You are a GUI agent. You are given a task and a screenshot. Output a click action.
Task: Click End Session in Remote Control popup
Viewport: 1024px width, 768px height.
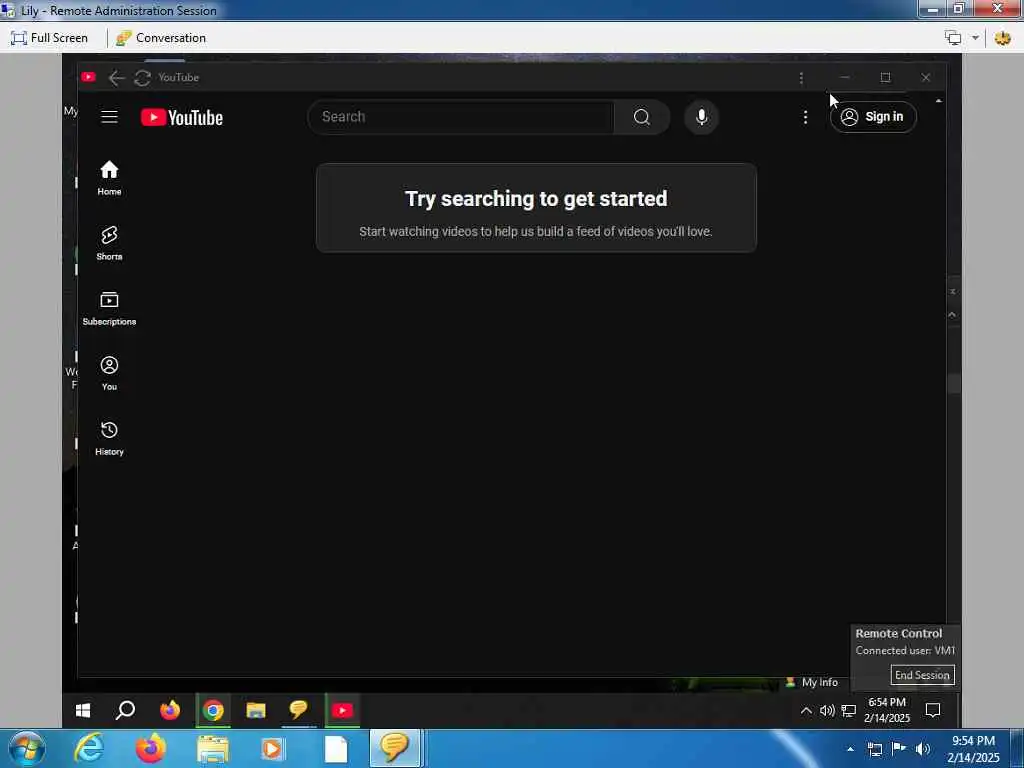tap(922, 675)
